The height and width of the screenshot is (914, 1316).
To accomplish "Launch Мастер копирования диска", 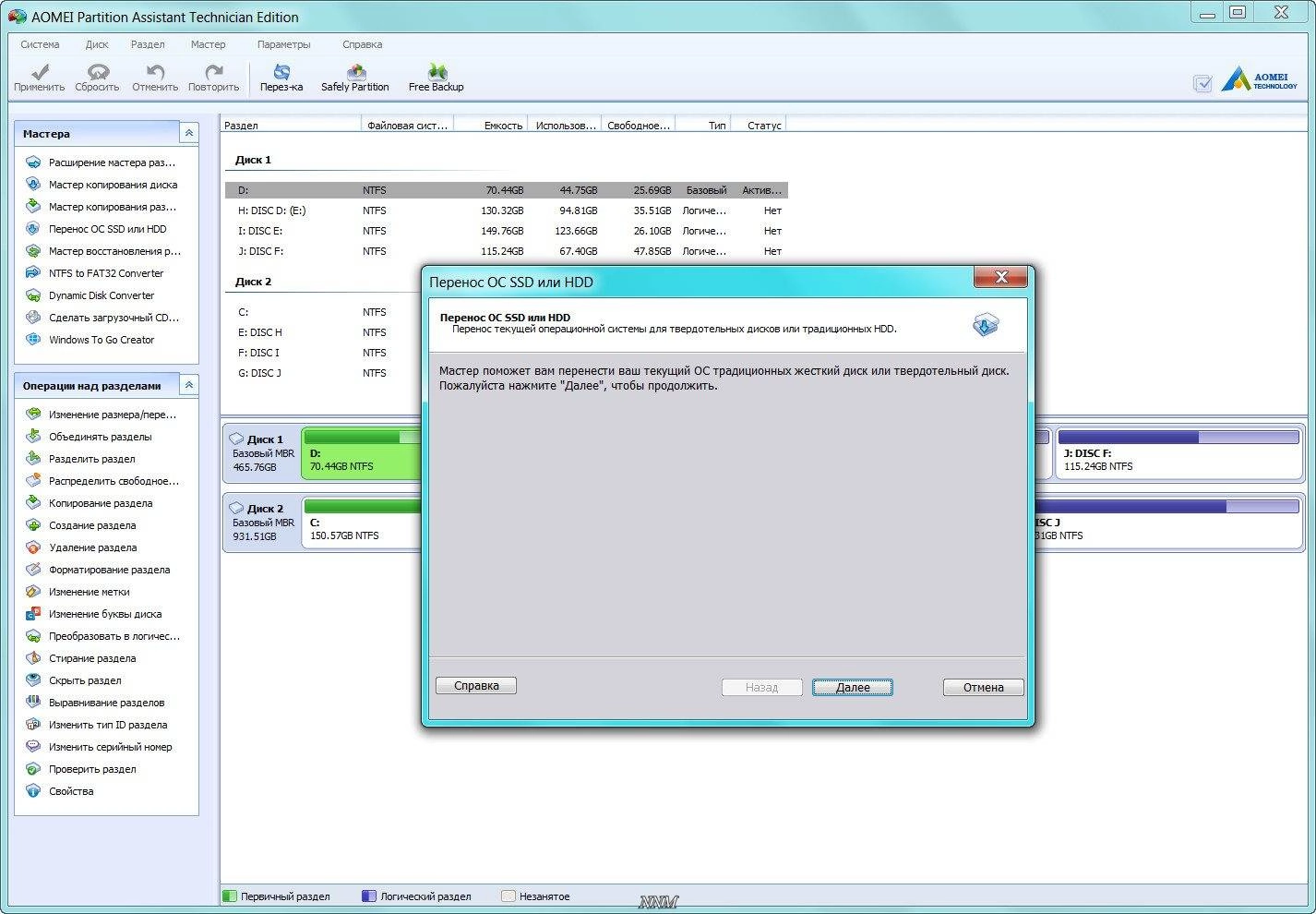I will point(102,185).
